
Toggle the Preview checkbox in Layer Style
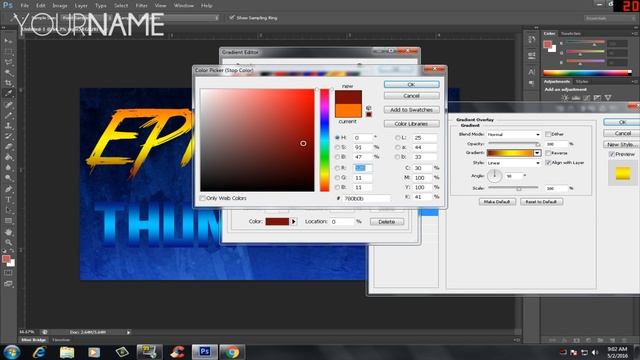(611, 154)
